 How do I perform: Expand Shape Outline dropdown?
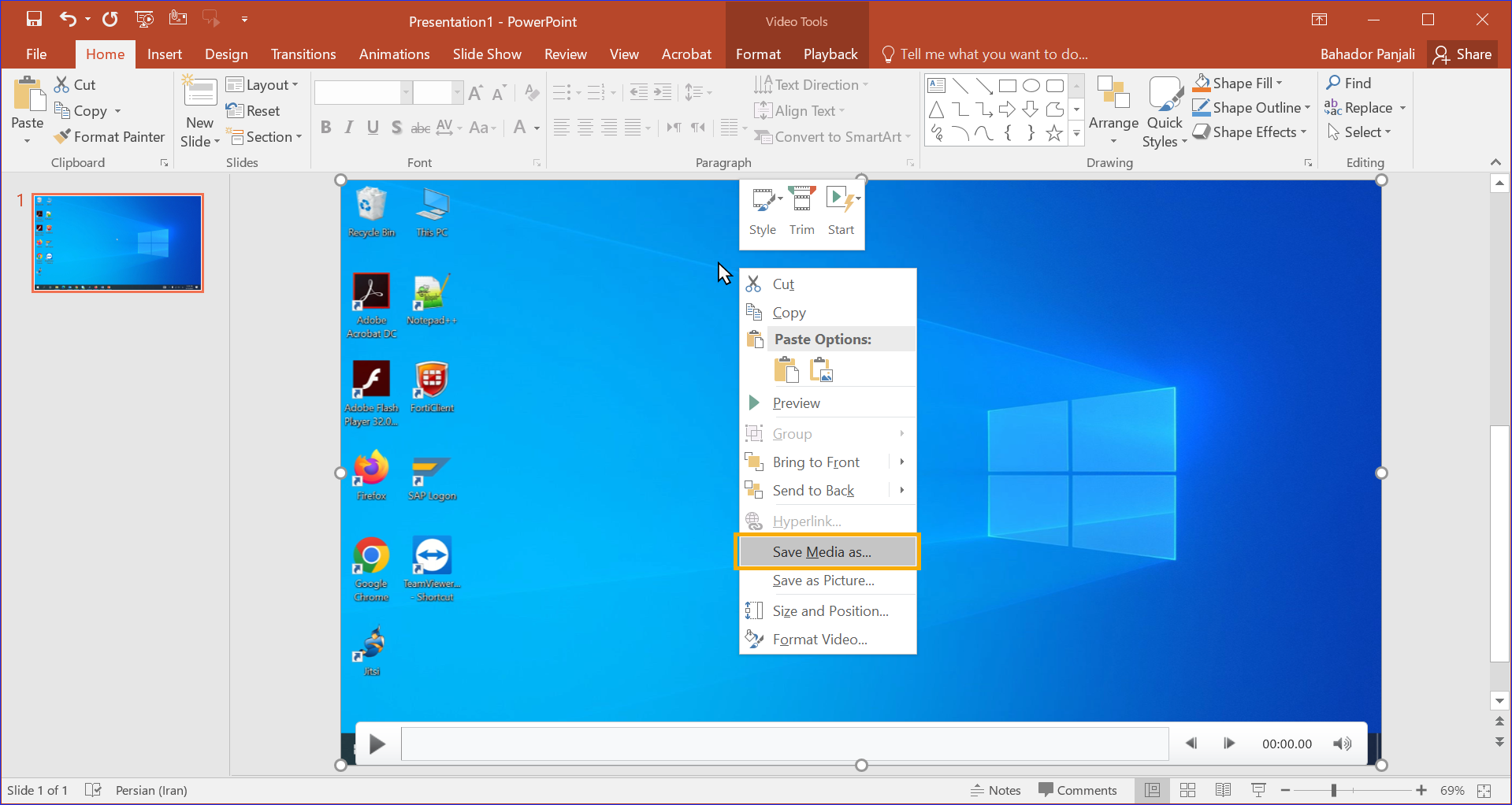(1308, 108)
